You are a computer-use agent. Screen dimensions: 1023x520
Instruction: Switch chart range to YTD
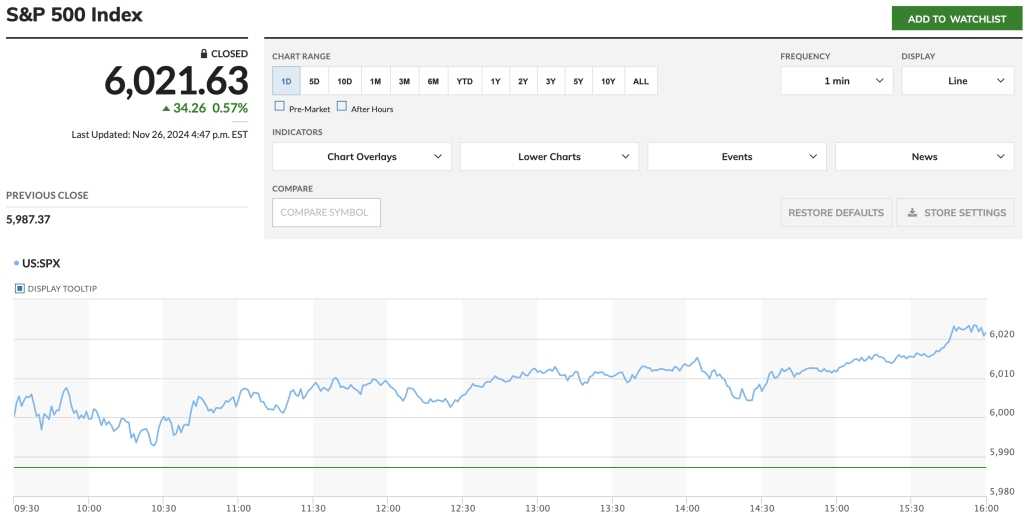coord(464,81)
